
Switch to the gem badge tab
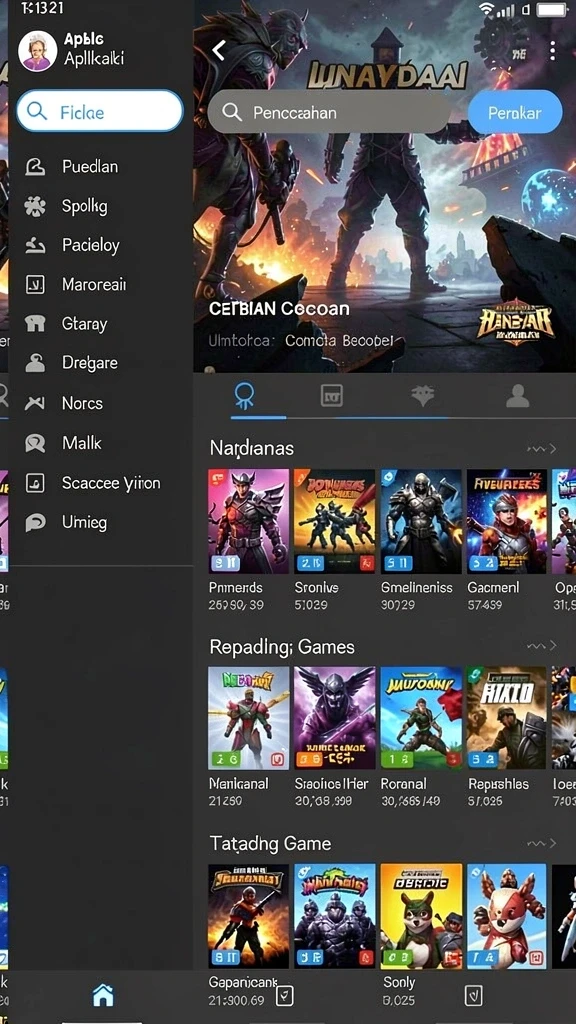(423, 396)
